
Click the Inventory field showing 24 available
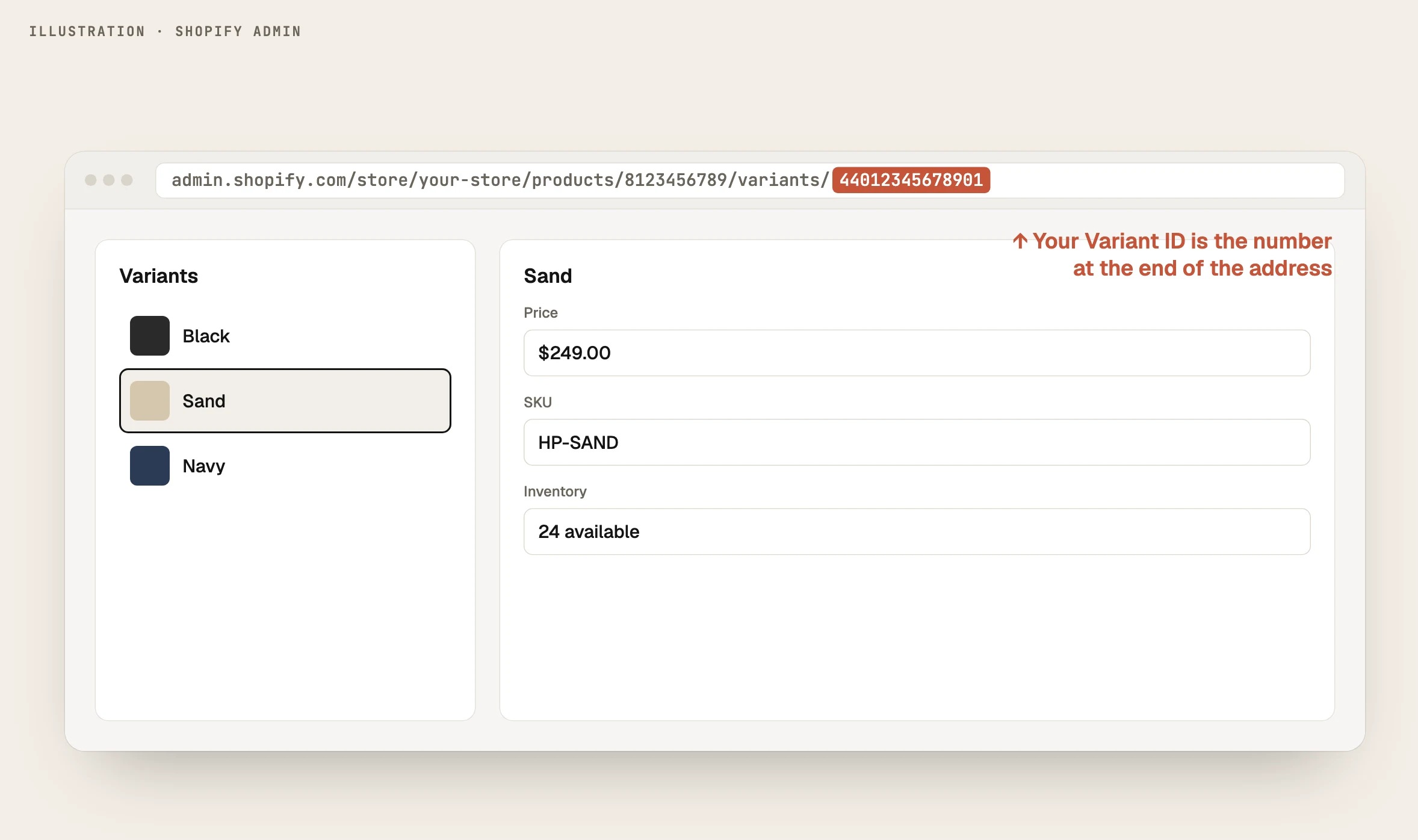[917, 532]
